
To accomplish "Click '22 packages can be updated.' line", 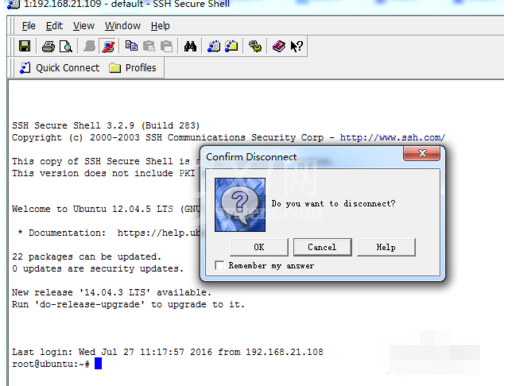I will click(x=87, y=257).
